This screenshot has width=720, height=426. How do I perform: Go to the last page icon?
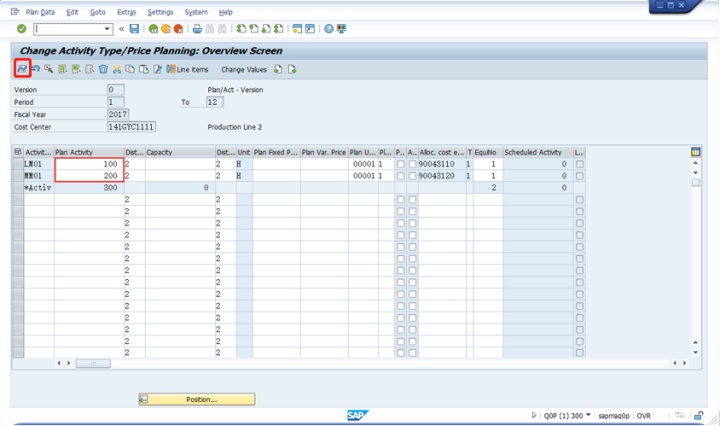coord(278,29)
